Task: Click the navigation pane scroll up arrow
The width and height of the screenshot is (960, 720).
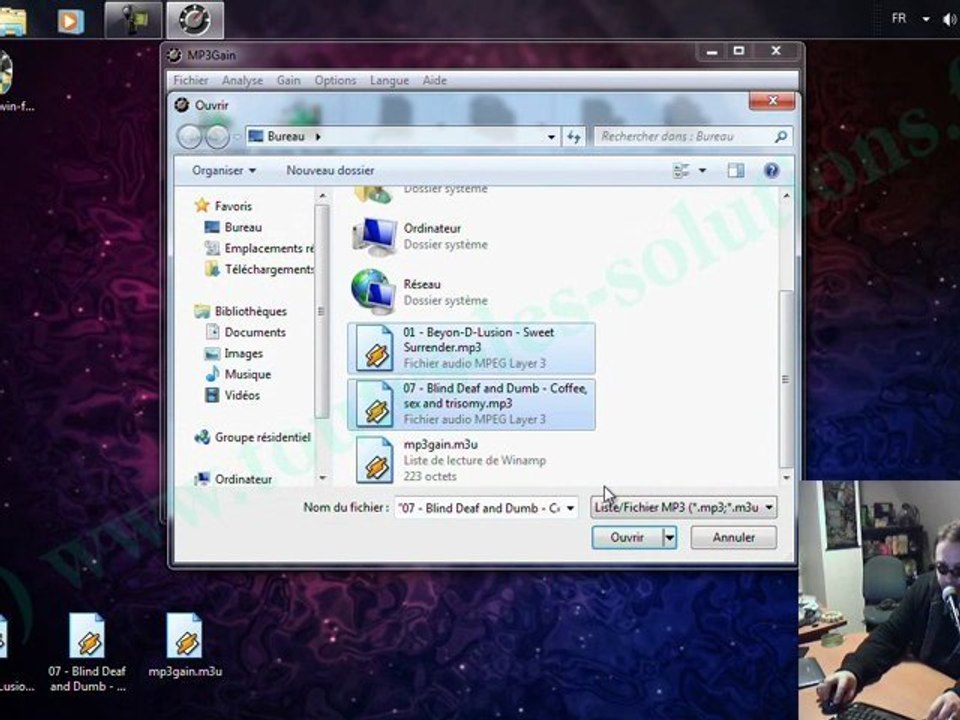Action: click(322, 197)
